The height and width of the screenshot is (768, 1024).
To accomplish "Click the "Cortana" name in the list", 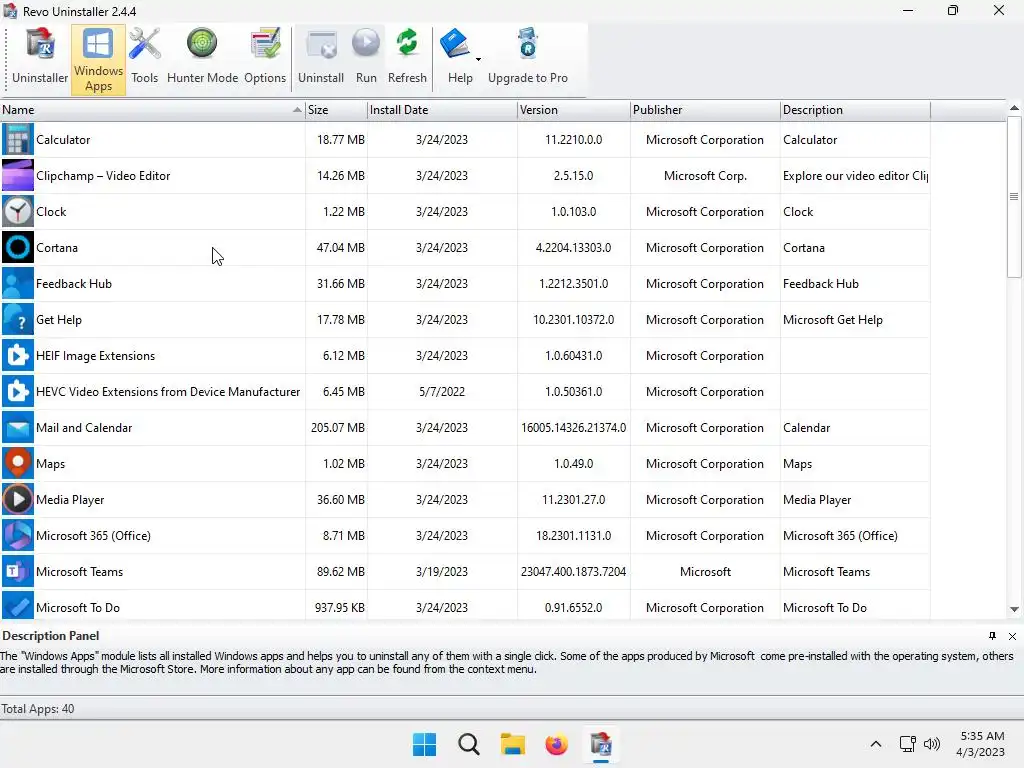I will [x=57, y=248].
